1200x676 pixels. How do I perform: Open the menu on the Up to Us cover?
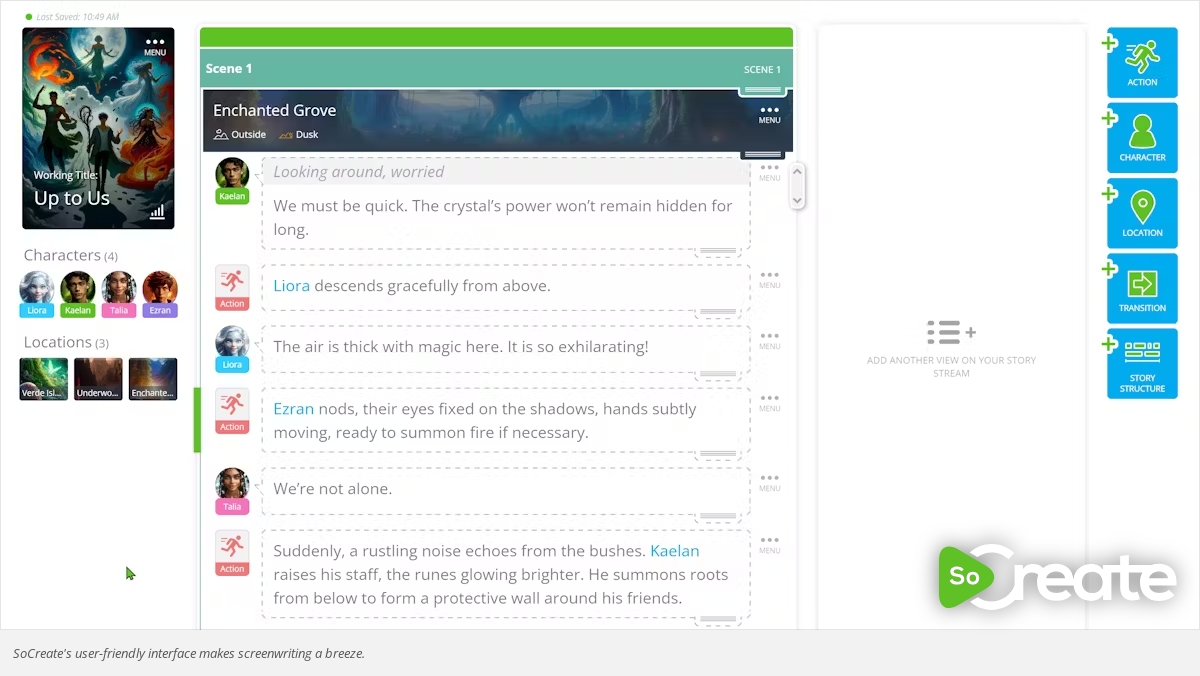(154, 45)
